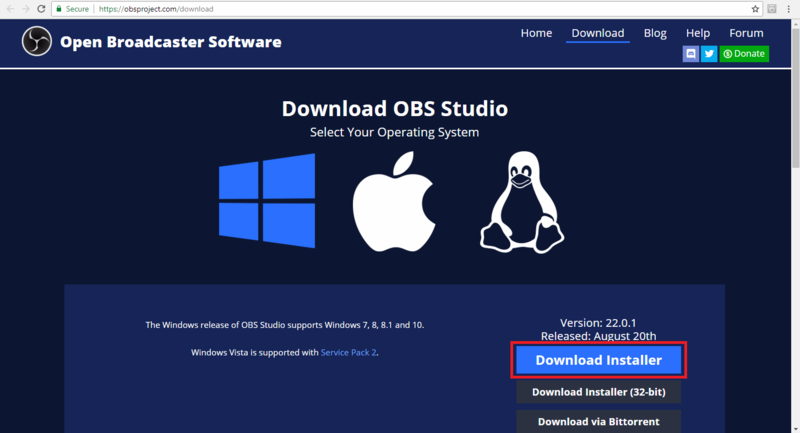Go back using the browser arrow
Screen dimensions: 800x433
pos(10,9)
